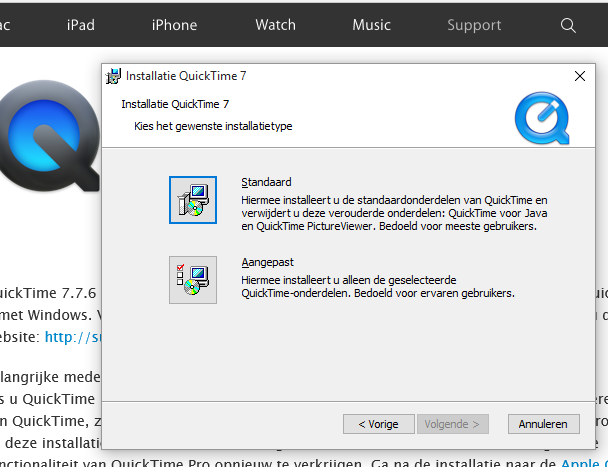Follow the http:// link on the webpage
Image resolution: width=608 pixels, height=467 pixels.
(x=73, y=337)
